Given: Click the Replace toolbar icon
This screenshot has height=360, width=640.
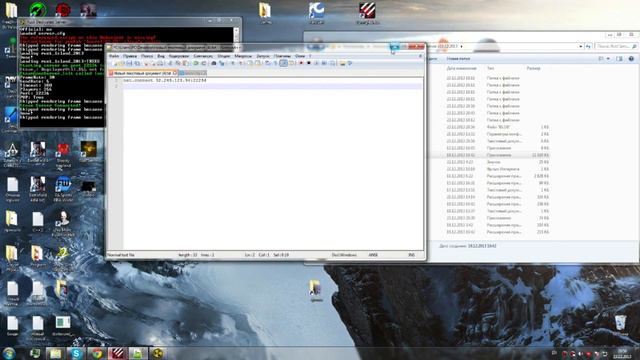Looking at the screenshot, I should [x=221, y=63].
